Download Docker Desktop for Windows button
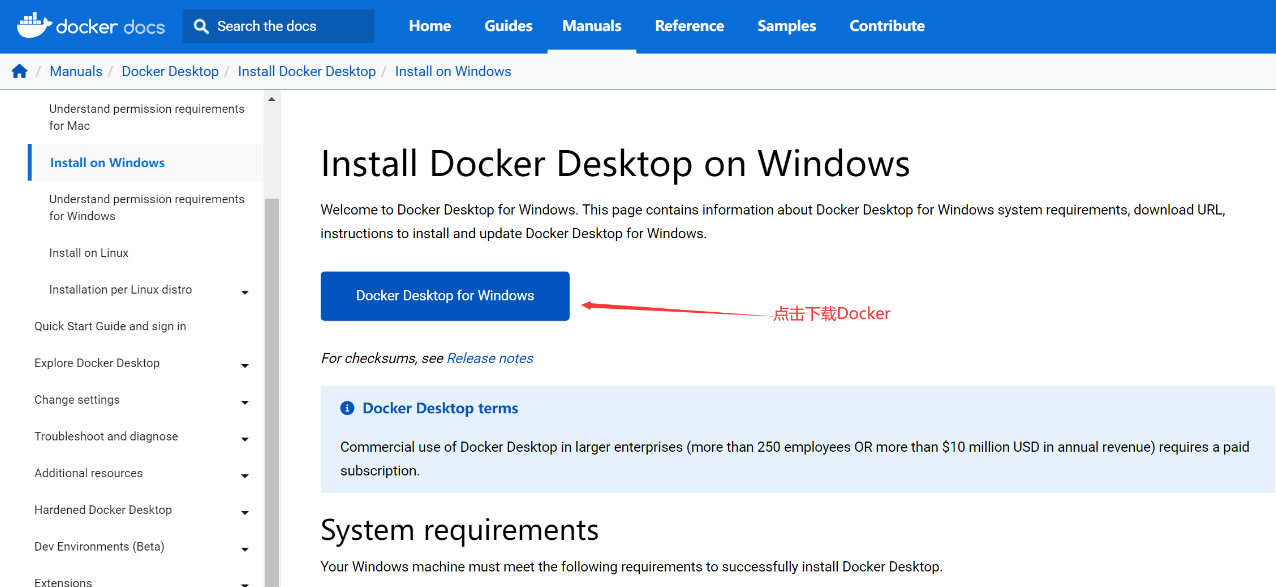1276x587 pixels. [x=445, y=296]
